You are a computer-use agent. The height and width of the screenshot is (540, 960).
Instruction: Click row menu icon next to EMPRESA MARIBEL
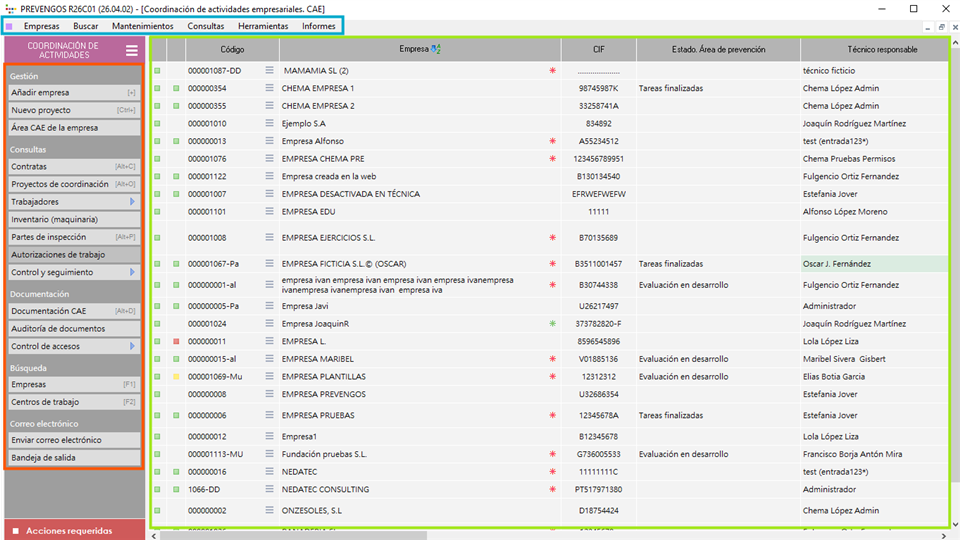[x=268, y=359]
